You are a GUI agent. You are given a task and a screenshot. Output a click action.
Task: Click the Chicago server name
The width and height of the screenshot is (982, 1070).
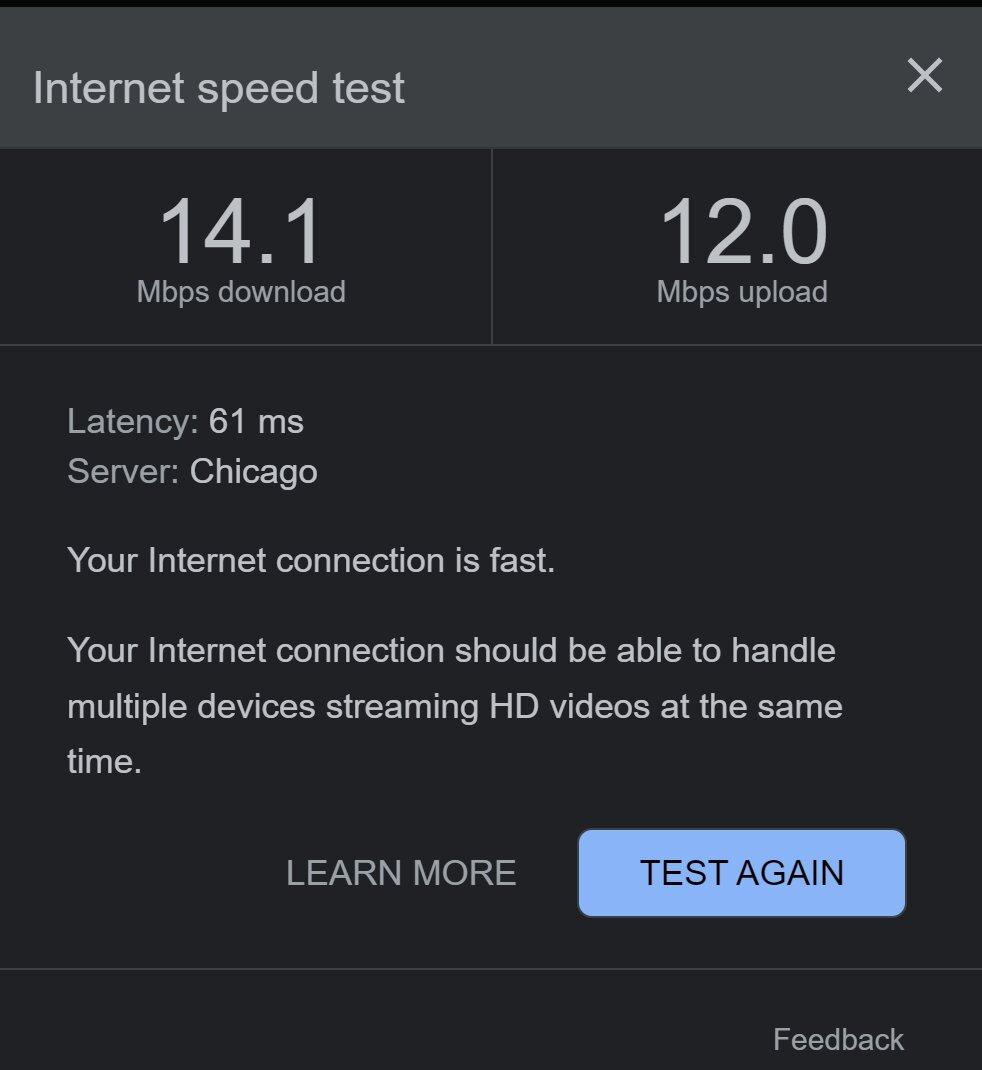tap(254, 471)
